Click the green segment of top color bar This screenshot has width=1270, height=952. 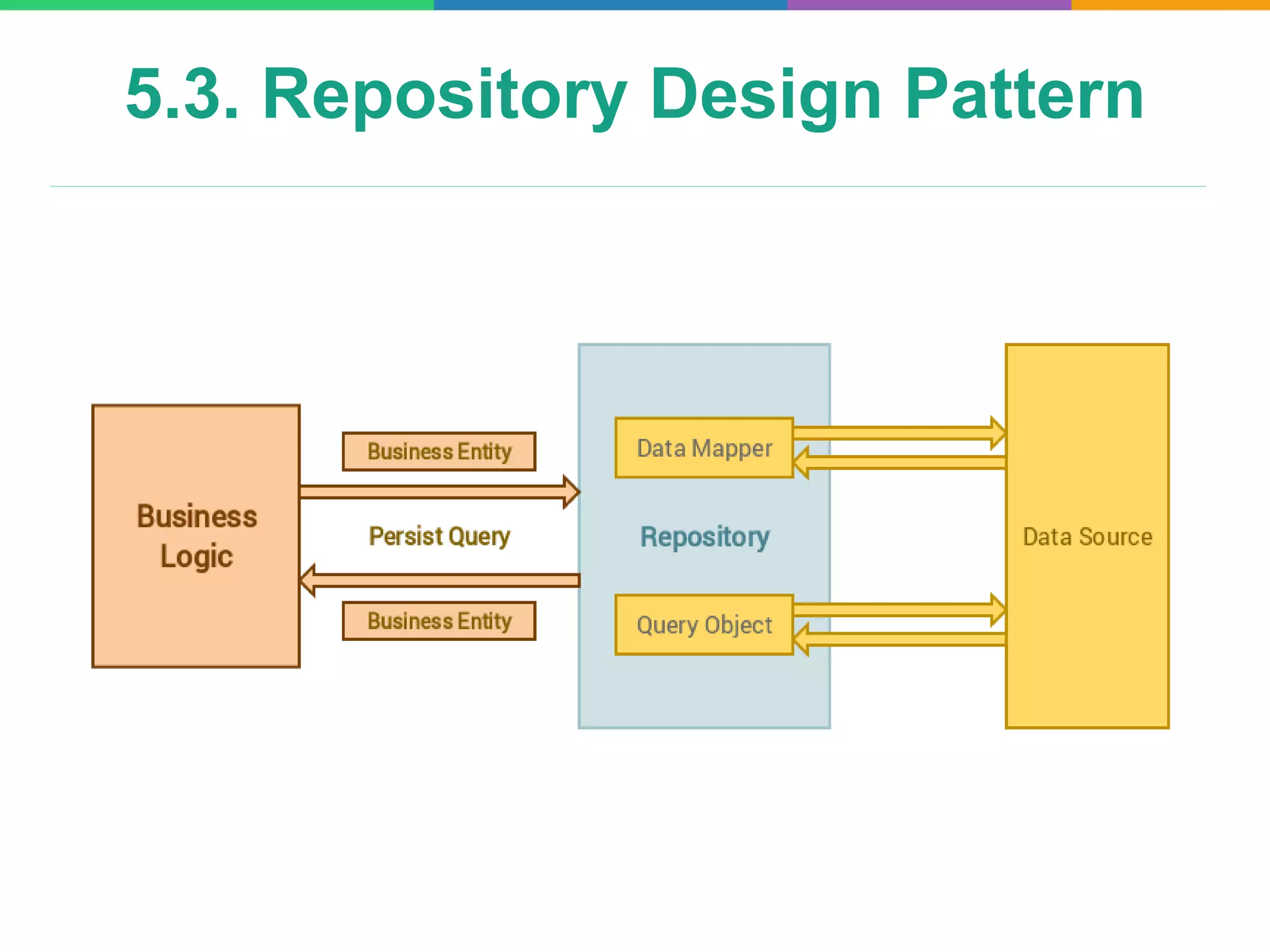[217, 4]
